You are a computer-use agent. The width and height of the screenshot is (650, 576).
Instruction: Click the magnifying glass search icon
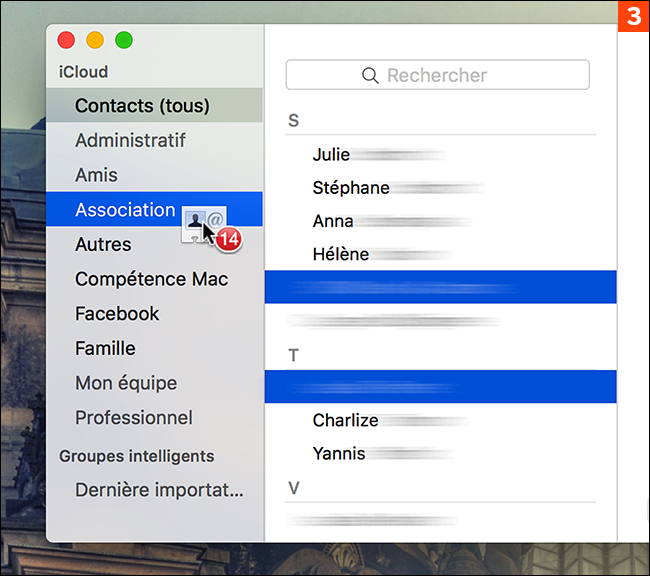click(370, 76)
